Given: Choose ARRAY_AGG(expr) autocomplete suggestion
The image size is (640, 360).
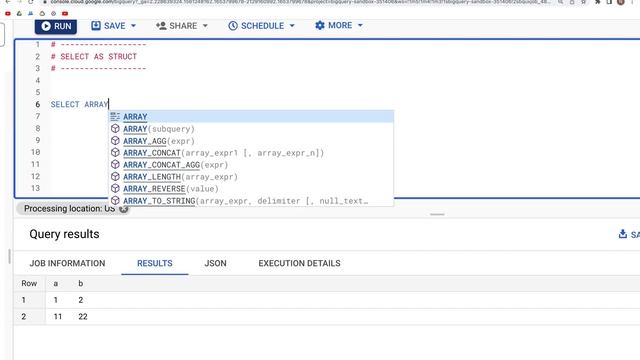Looking at the screenshot, I should point(251,141).
